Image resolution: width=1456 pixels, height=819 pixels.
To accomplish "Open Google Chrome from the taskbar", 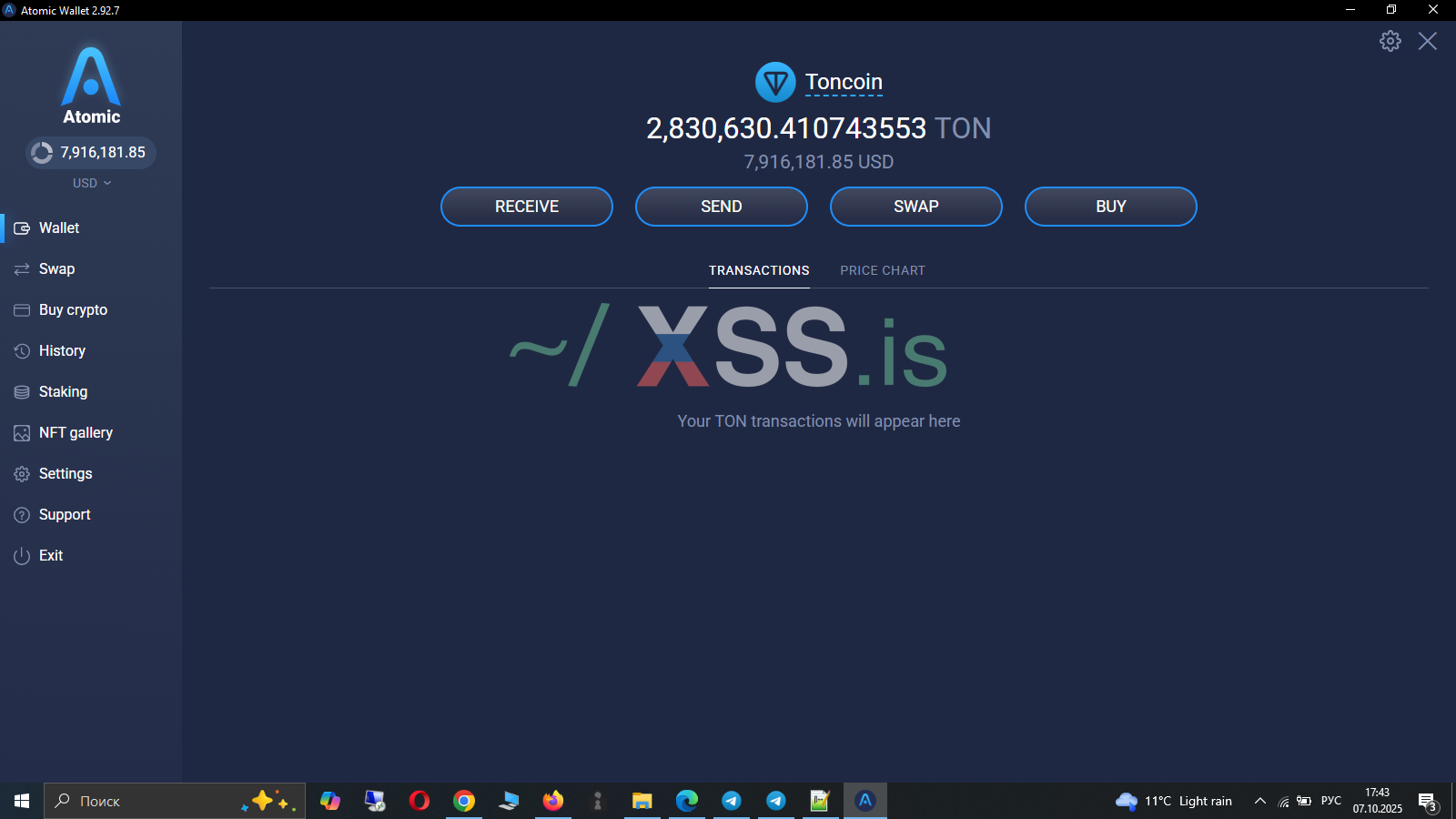I will pos(464,801).
